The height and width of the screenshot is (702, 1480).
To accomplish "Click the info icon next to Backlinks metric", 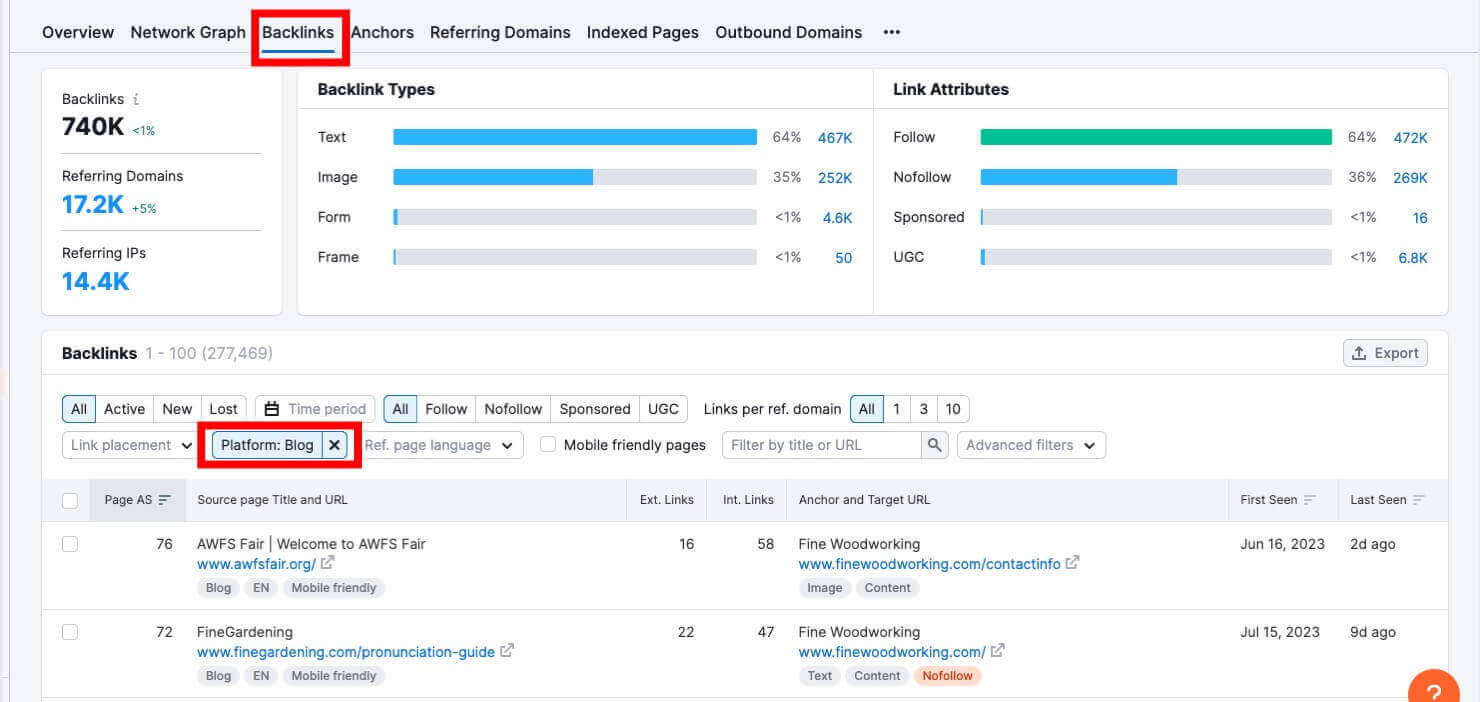I will pos(135,98).
